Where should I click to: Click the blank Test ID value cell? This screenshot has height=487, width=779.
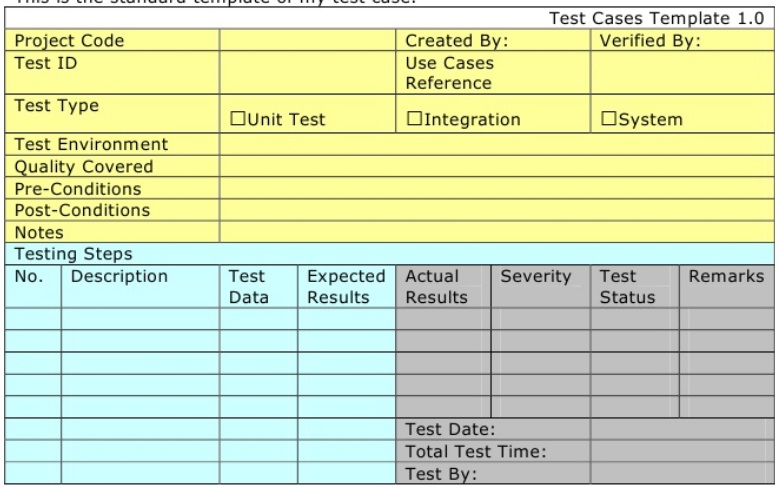point(309,72)
